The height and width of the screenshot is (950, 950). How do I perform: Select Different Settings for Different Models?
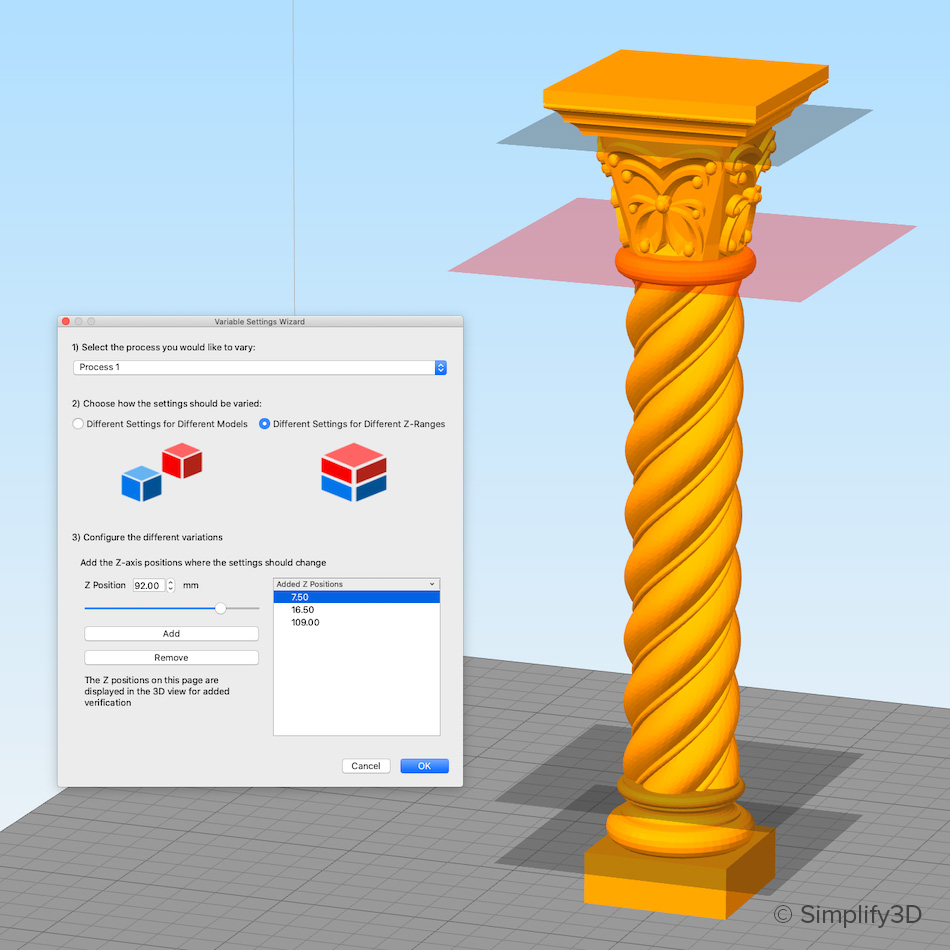tap(78, 423)
